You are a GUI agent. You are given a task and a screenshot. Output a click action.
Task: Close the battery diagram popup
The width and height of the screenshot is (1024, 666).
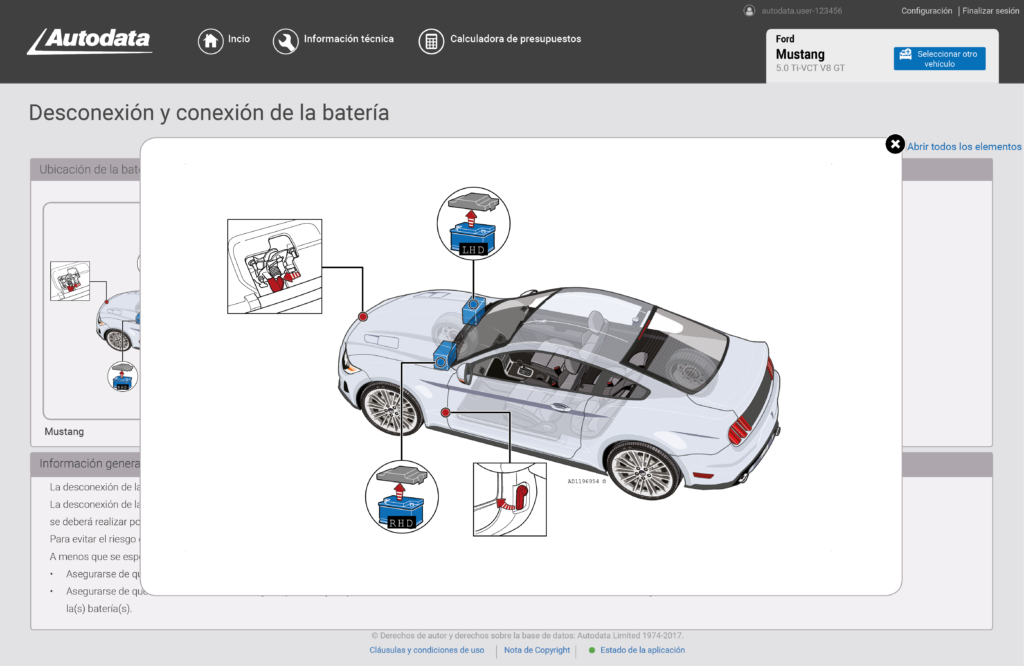895,145
